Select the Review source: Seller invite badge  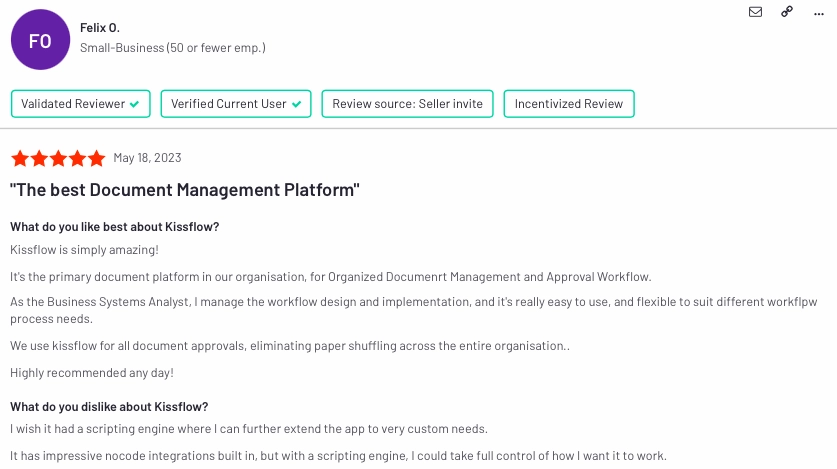[407, 104]
